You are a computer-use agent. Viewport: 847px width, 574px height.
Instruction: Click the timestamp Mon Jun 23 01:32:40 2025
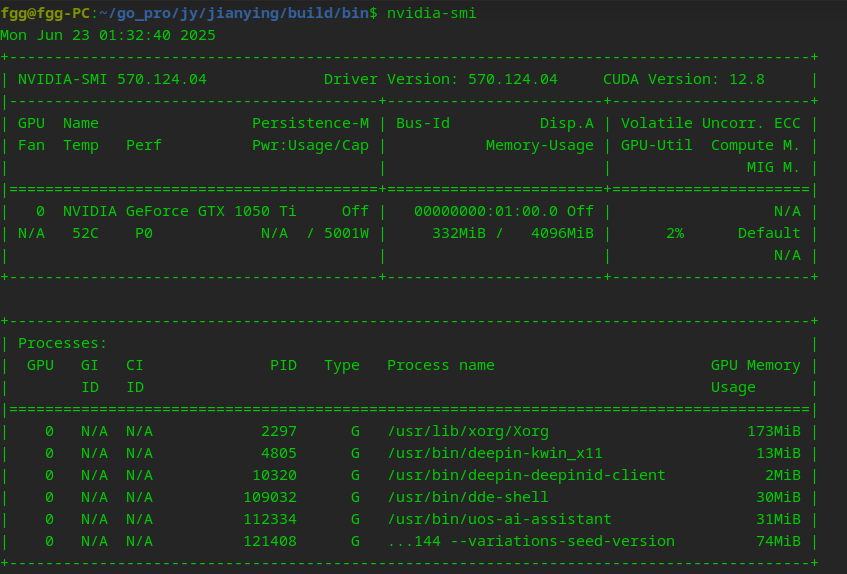[x=108, y=35]
